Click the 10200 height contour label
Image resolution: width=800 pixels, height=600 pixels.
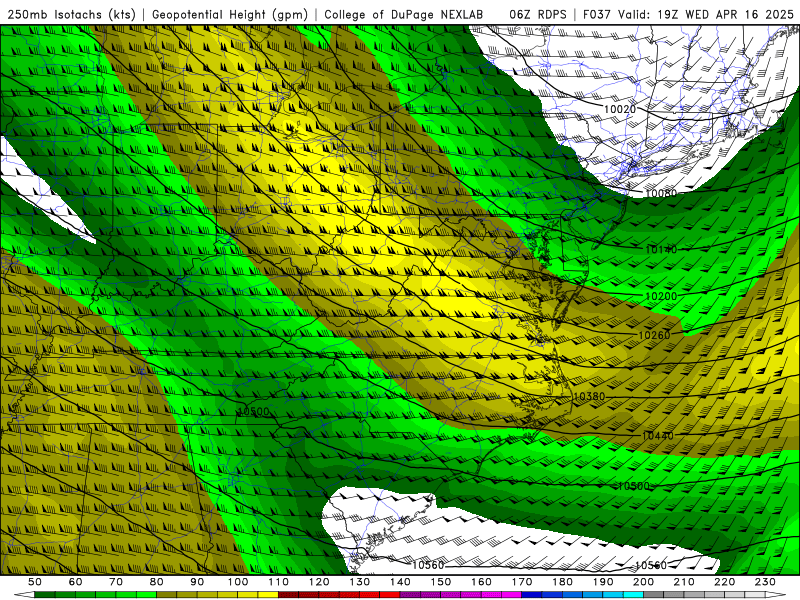pyautogui.click(x=661, y=296)
